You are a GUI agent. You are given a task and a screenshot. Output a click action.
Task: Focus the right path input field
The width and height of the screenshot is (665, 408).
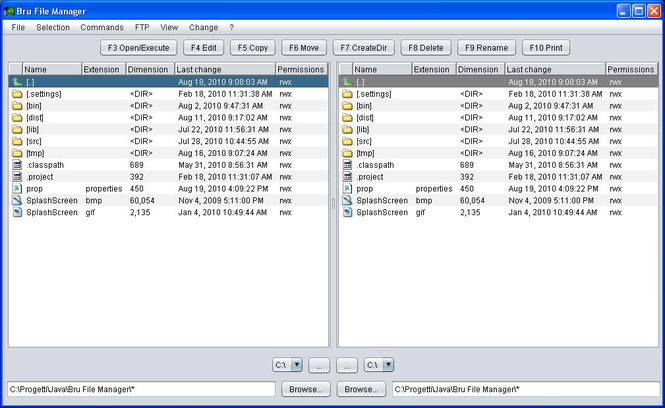(526, 389)
